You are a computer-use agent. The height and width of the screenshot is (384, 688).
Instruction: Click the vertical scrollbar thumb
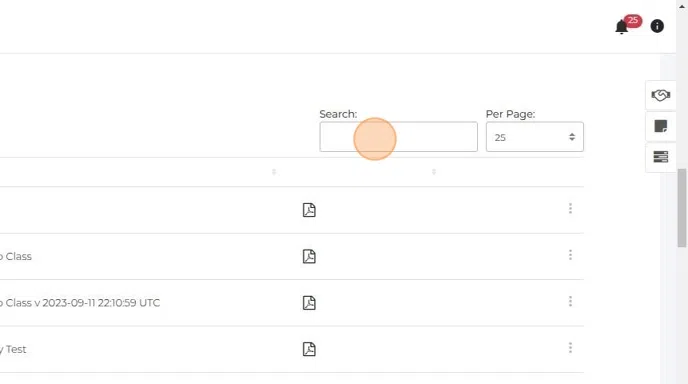(x=682, y=208)
